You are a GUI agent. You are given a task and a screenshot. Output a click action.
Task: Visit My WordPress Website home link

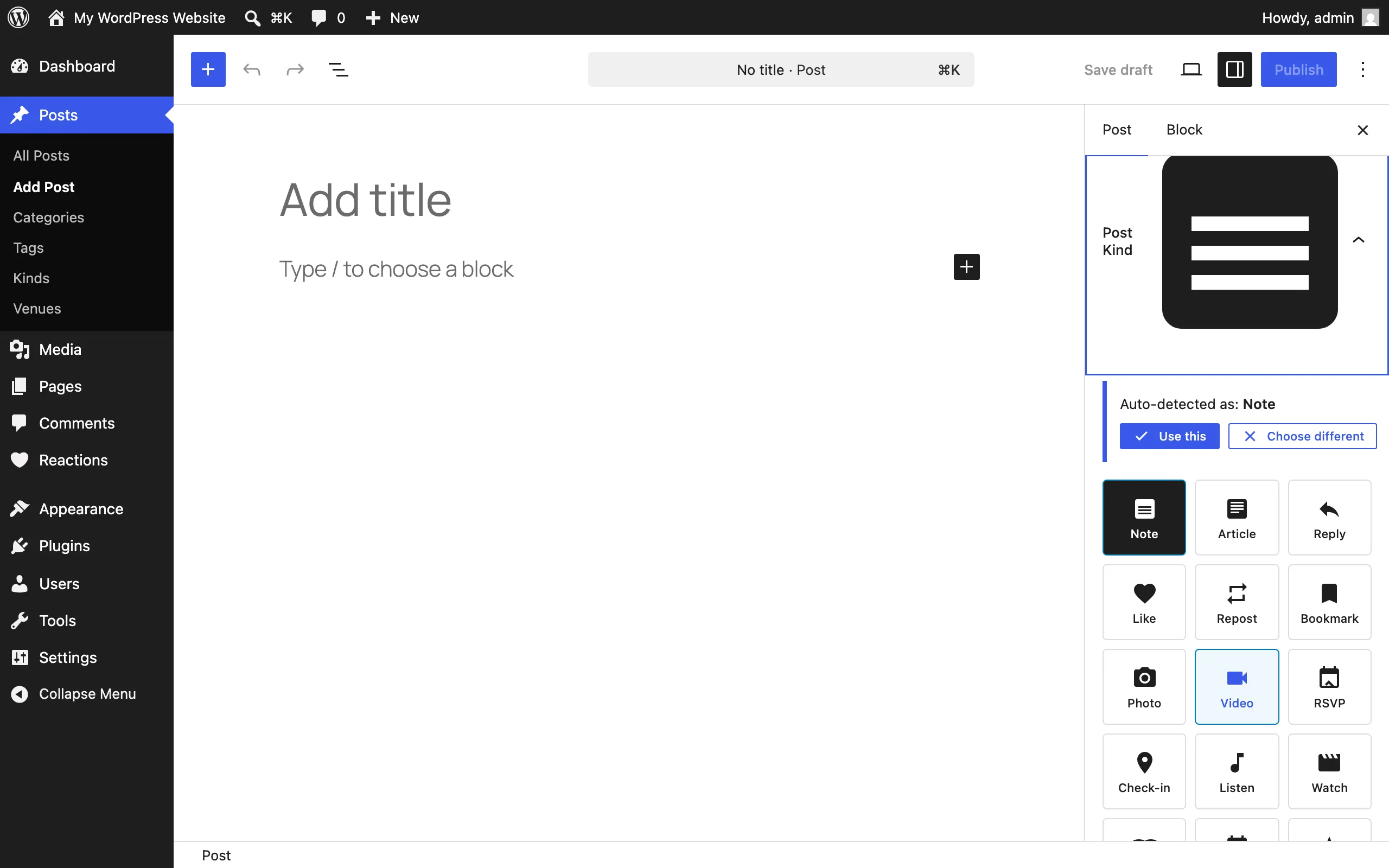137,17
